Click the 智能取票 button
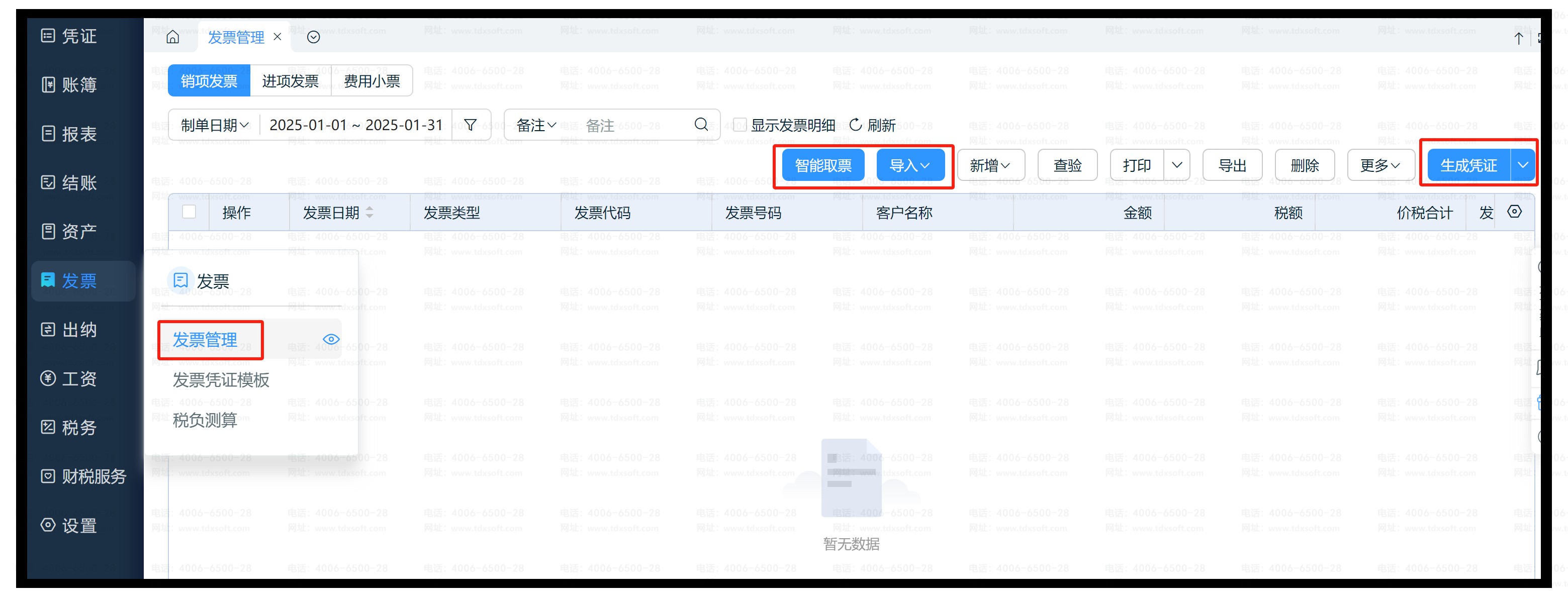Viewport: 1568px width, 597px height. tap(823, 165)
